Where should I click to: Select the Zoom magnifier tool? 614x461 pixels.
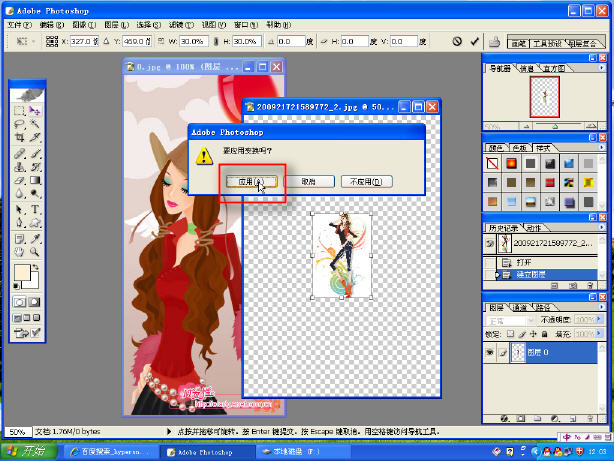tap(34, 252)
